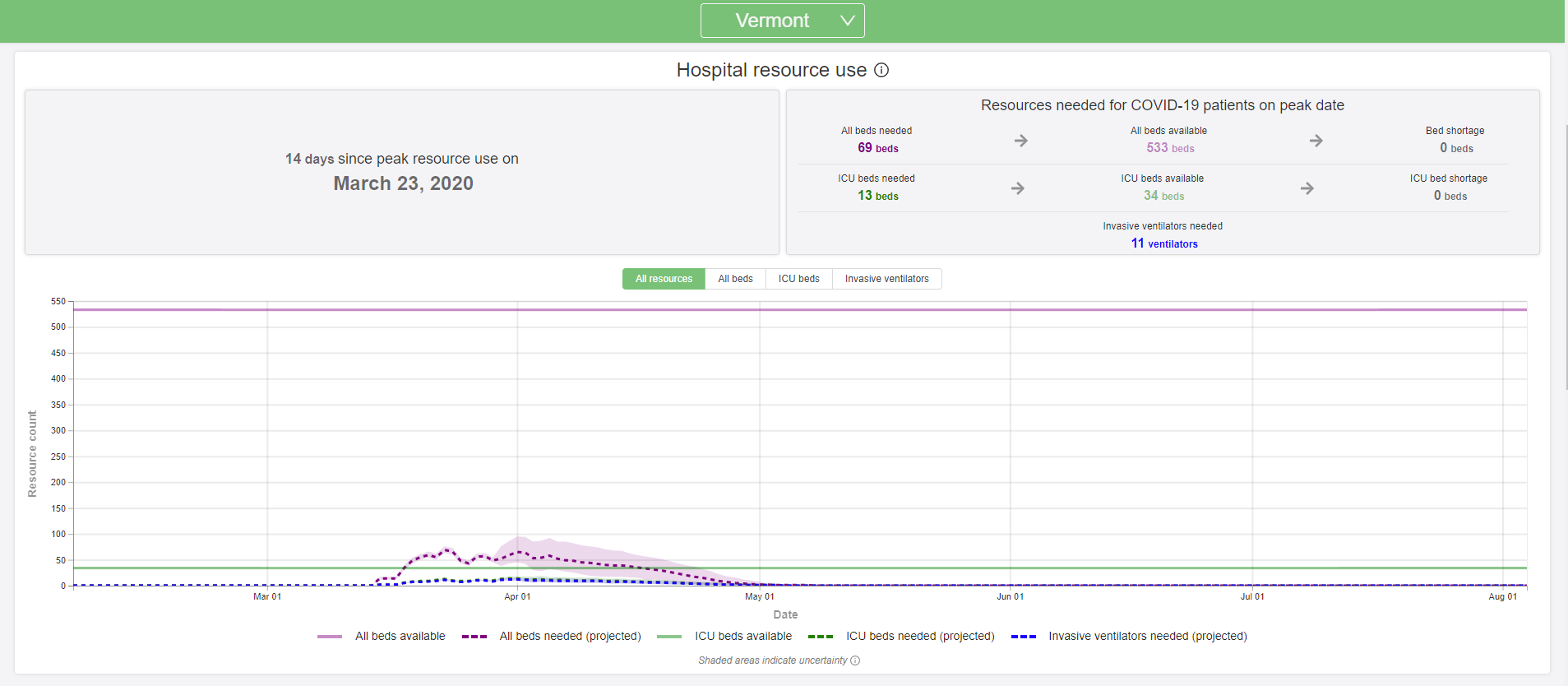The height and width of the screenshot is (686, 1568).
Task: Click the info icon beside Hospital resource use
Action: [x=881, y=70]
